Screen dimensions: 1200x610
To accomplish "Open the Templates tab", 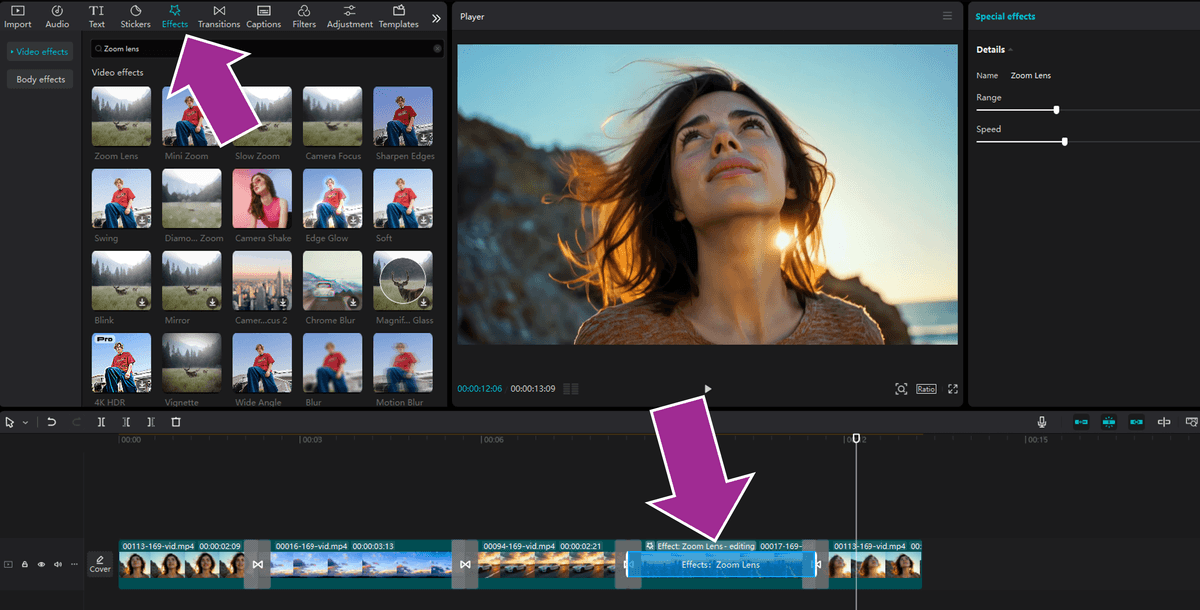I will 399,16.
